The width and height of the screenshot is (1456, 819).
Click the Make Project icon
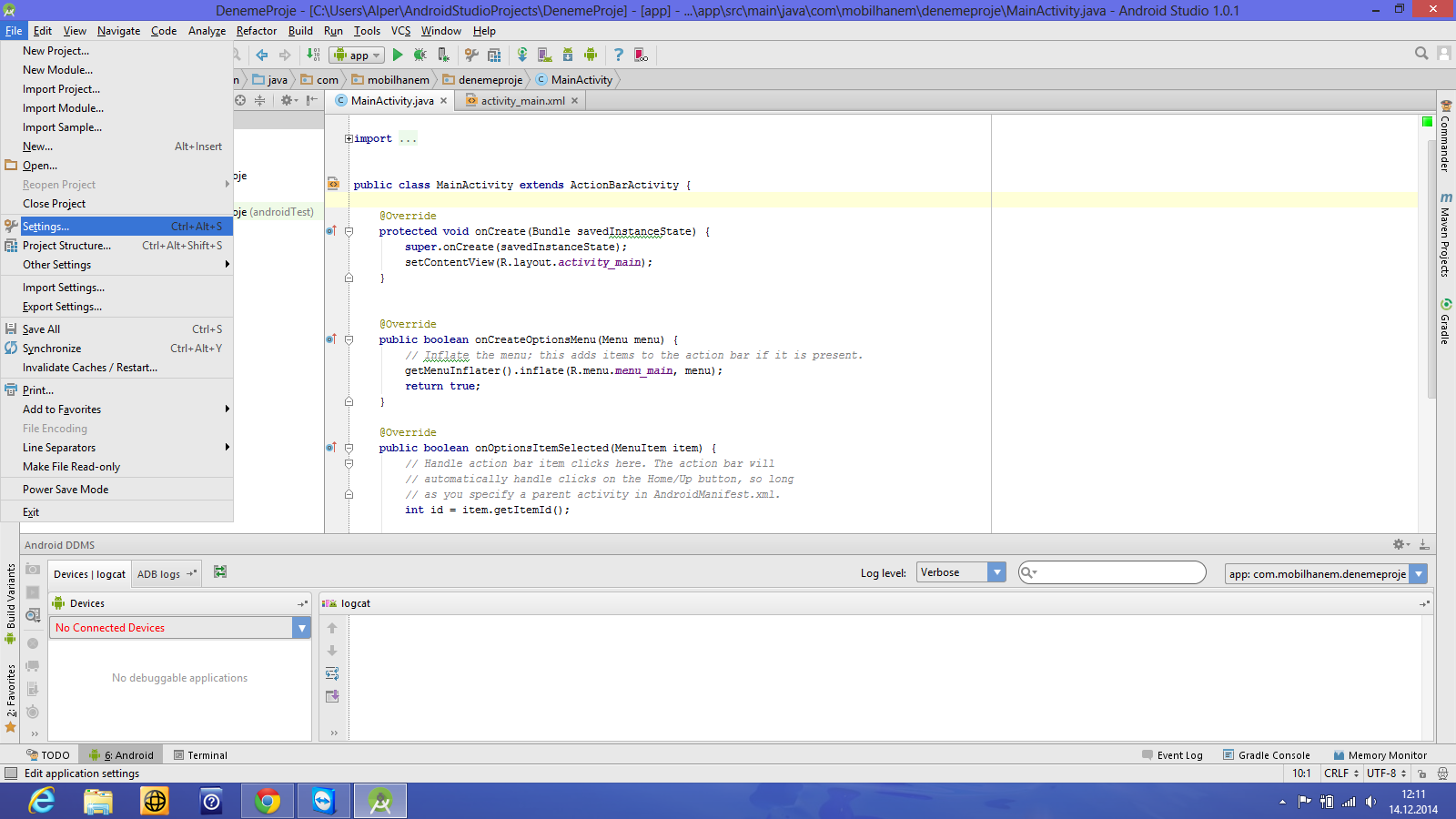coord(314,56)
